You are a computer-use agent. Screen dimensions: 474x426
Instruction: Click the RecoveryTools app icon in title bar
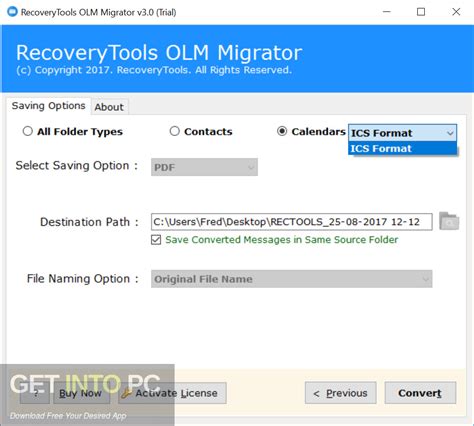coord(12,12)
